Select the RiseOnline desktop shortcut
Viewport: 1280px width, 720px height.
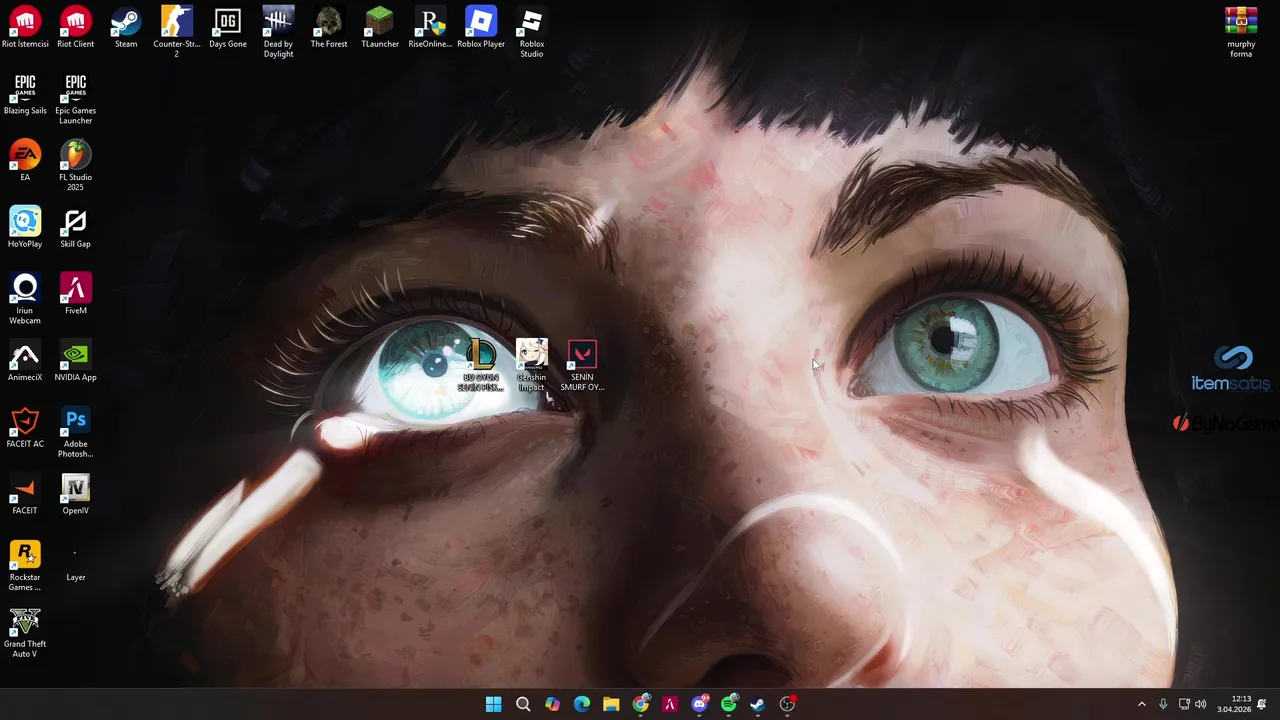tap(430, 28)
